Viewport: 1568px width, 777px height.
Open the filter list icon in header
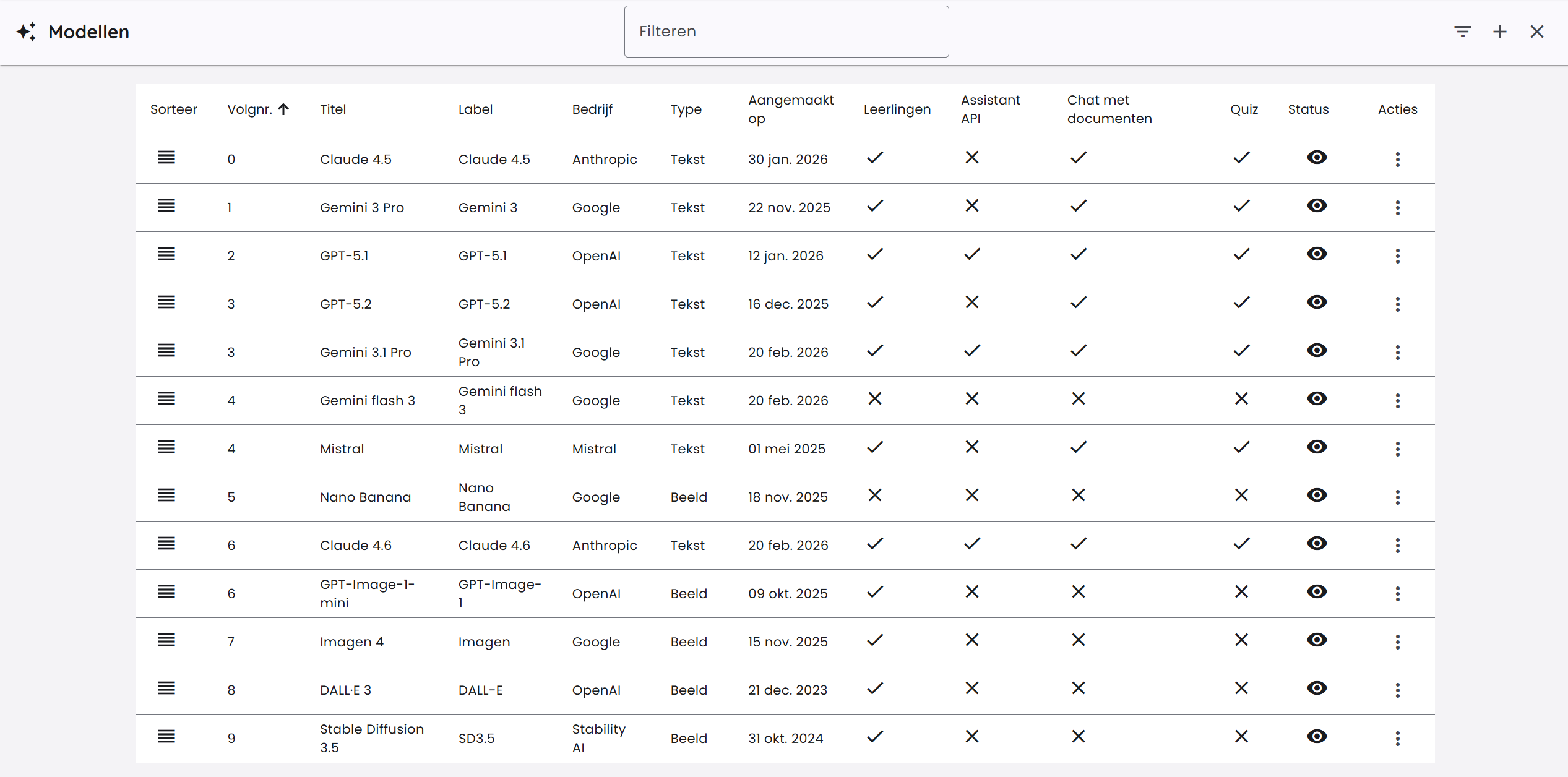(x=1462, y=32)
